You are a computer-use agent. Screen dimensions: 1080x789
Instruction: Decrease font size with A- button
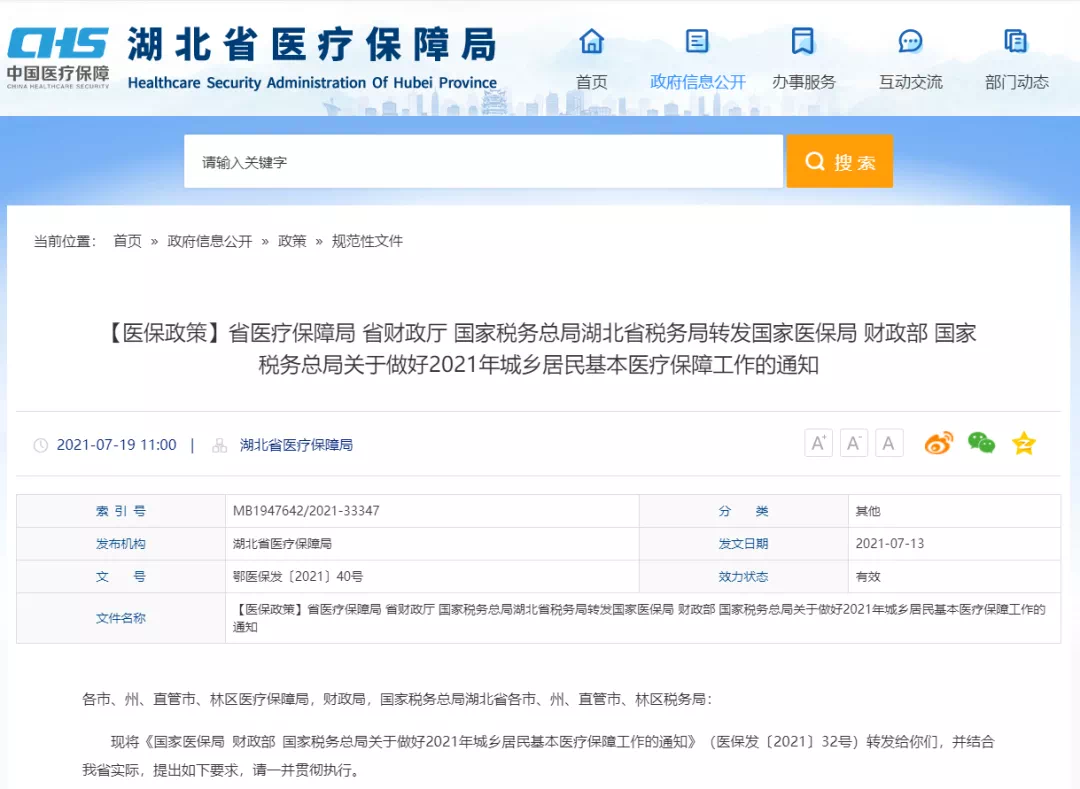point(853,443)
